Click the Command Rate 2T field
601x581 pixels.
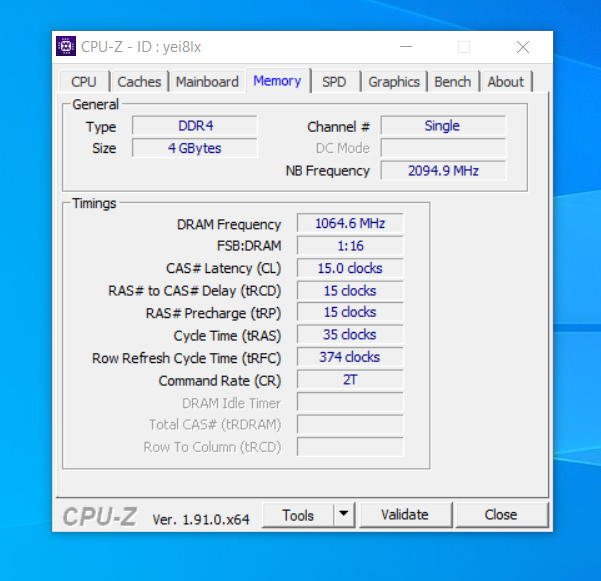coord(350,380)
